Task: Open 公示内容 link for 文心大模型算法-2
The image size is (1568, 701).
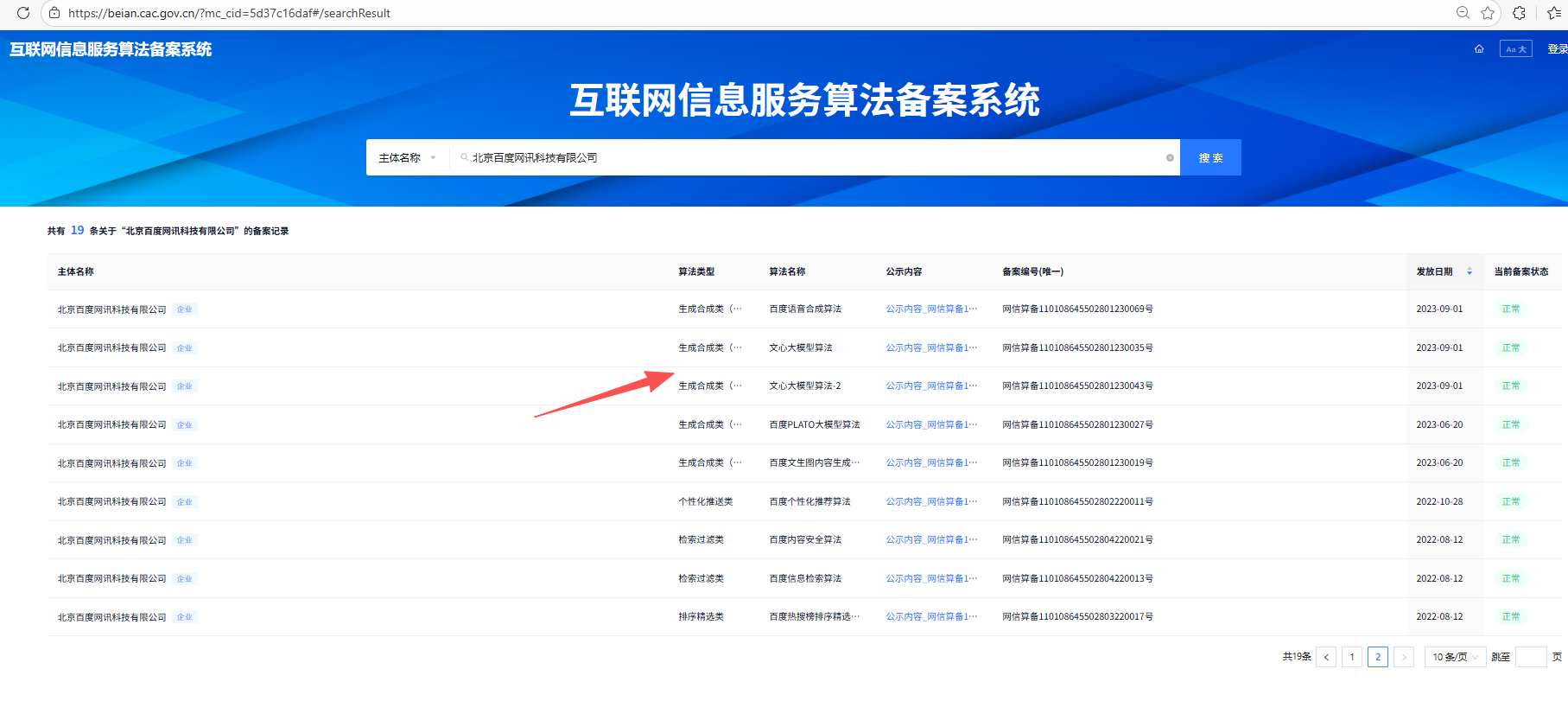Action: tap(931, 386)
